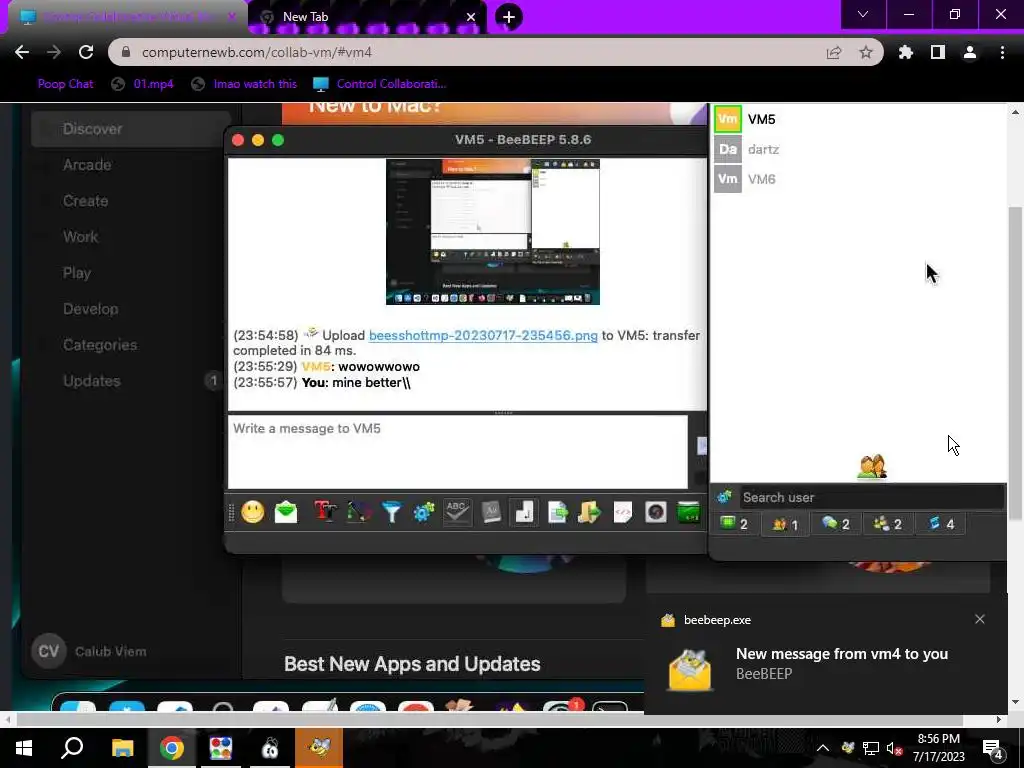Select VM5 in the user list

click(x=858, y=120)
